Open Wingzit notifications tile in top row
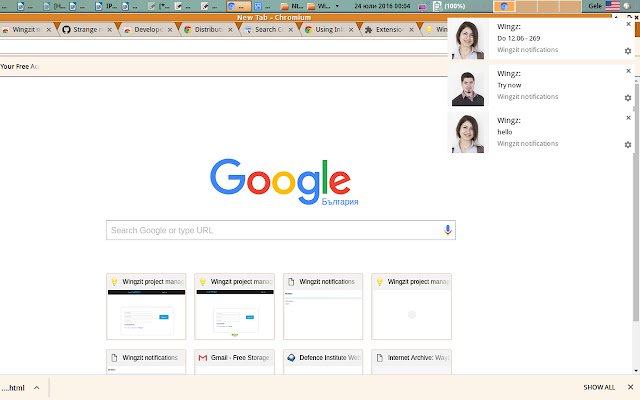Viewport: 640px width, 400px height. pyautogui.click(x=323, y=307)
